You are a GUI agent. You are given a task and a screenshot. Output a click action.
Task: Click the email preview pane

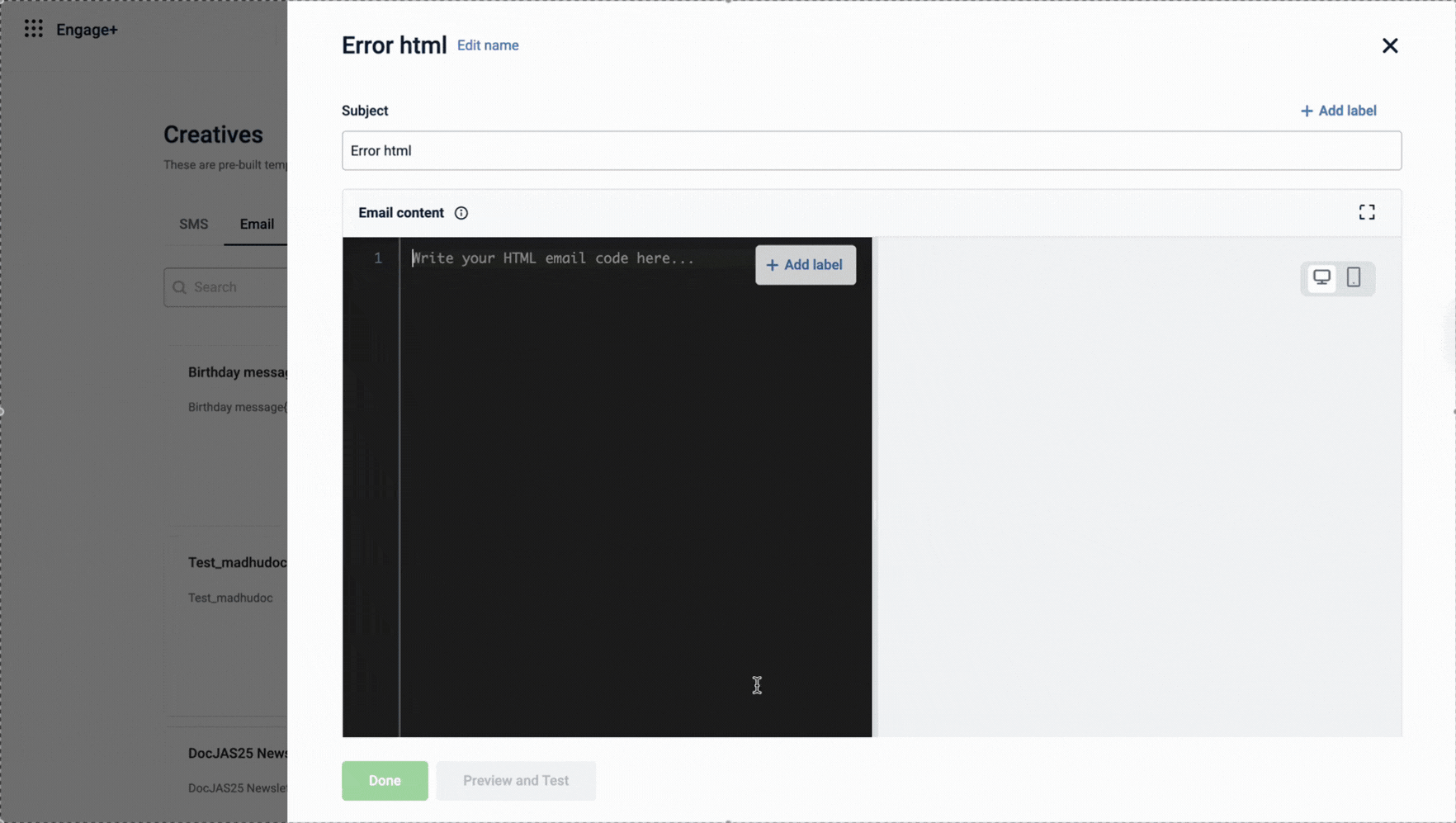point(1137,487)
